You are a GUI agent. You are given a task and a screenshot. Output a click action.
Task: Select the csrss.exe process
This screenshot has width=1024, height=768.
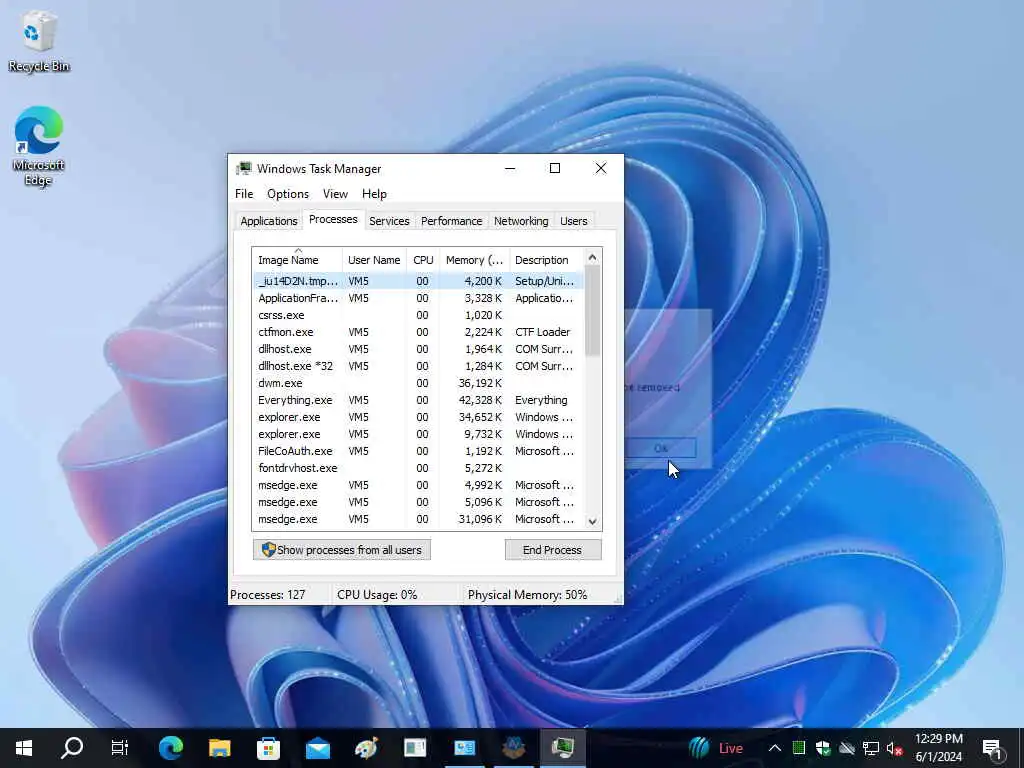[418, 315]
